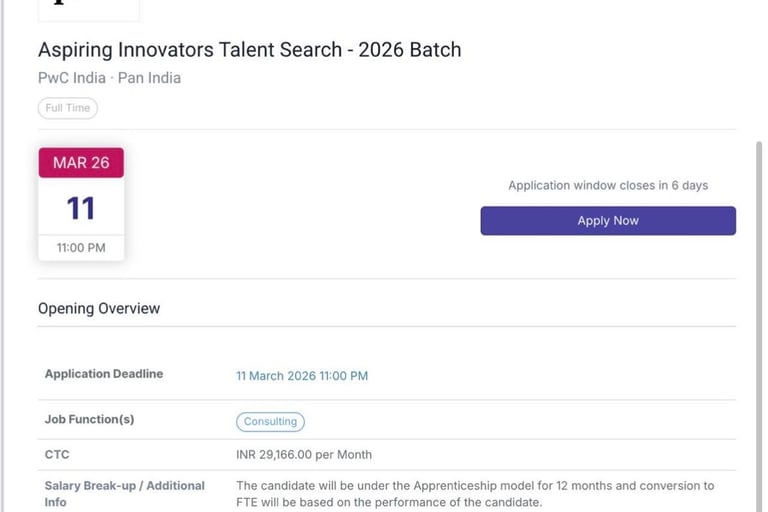Select the Consulting job function tag
The width and height of the screenshot is (768, 512).
[270, 422]
